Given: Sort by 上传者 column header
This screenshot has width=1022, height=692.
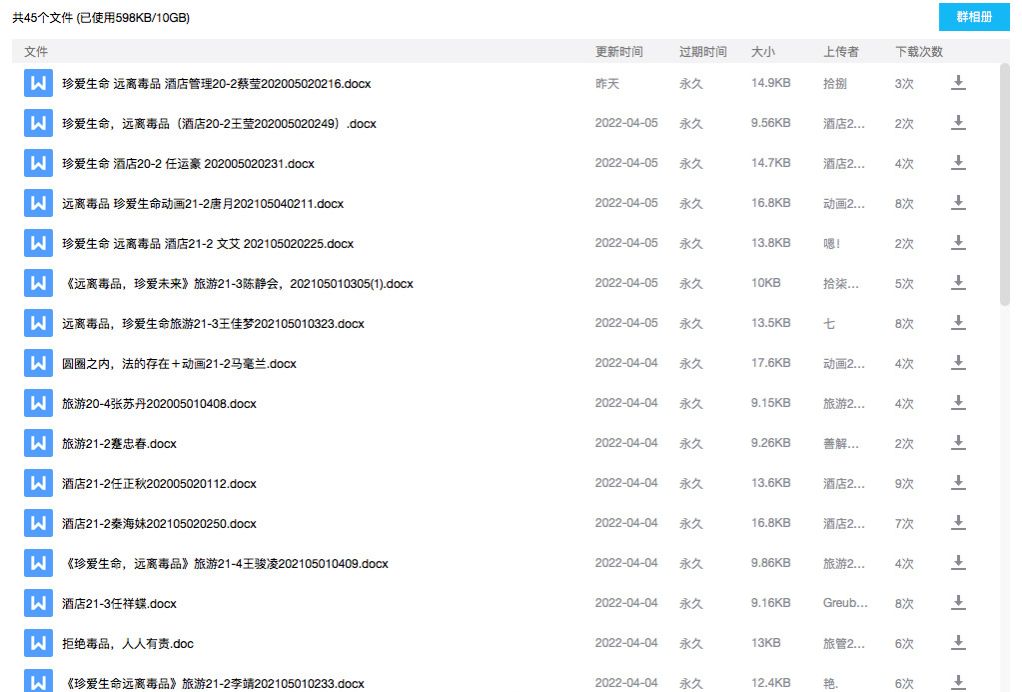Looking at the screenshot, I should coord(841,51).
